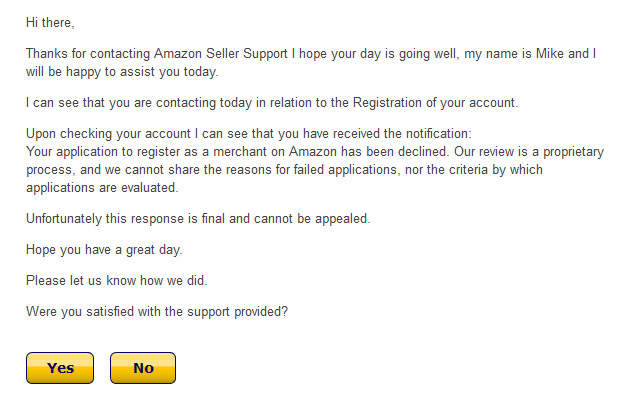Click the Yes satisfaction button

click(60, 368)
